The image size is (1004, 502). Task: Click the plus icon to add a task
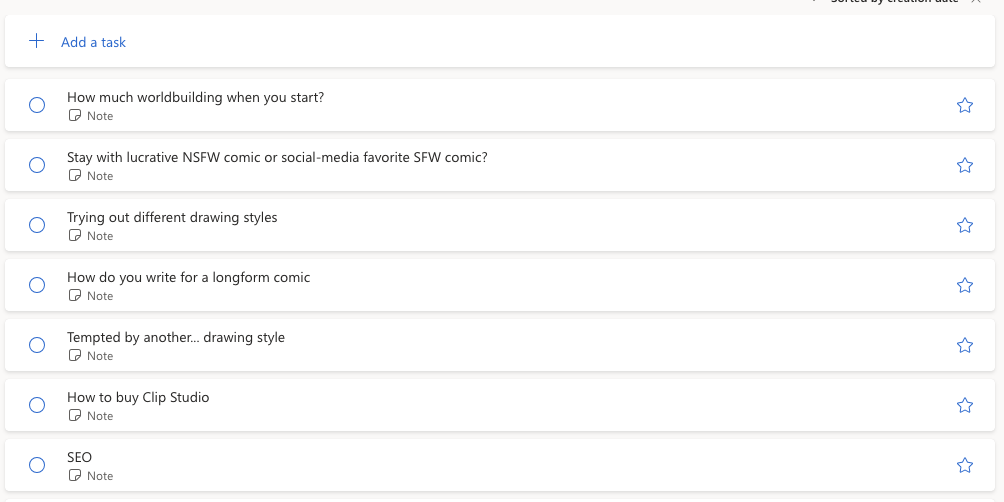pyautogui.click(x=37, y=42)
